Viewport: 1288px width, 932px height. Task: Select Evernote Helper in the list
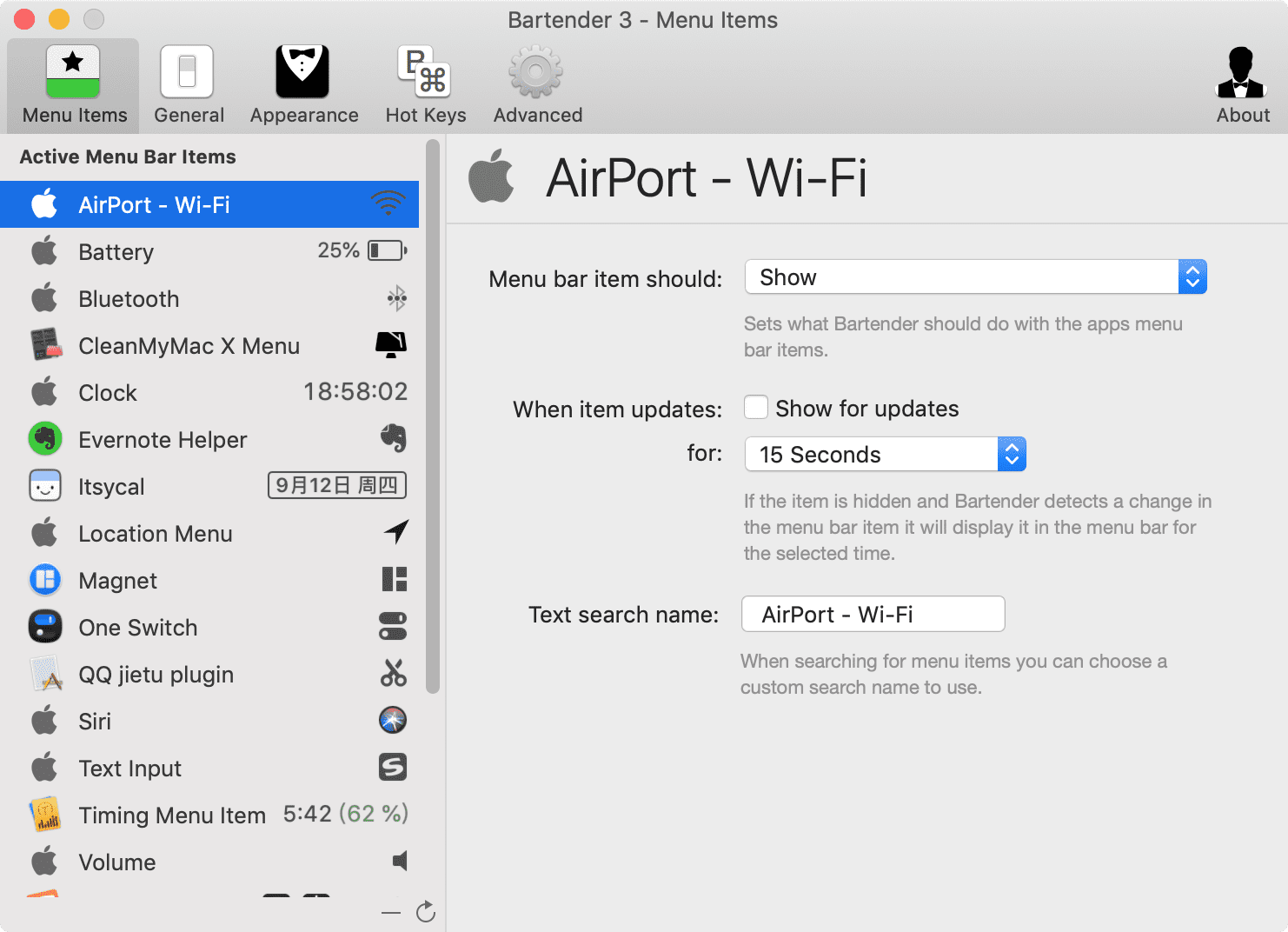[x=209, y=439]
